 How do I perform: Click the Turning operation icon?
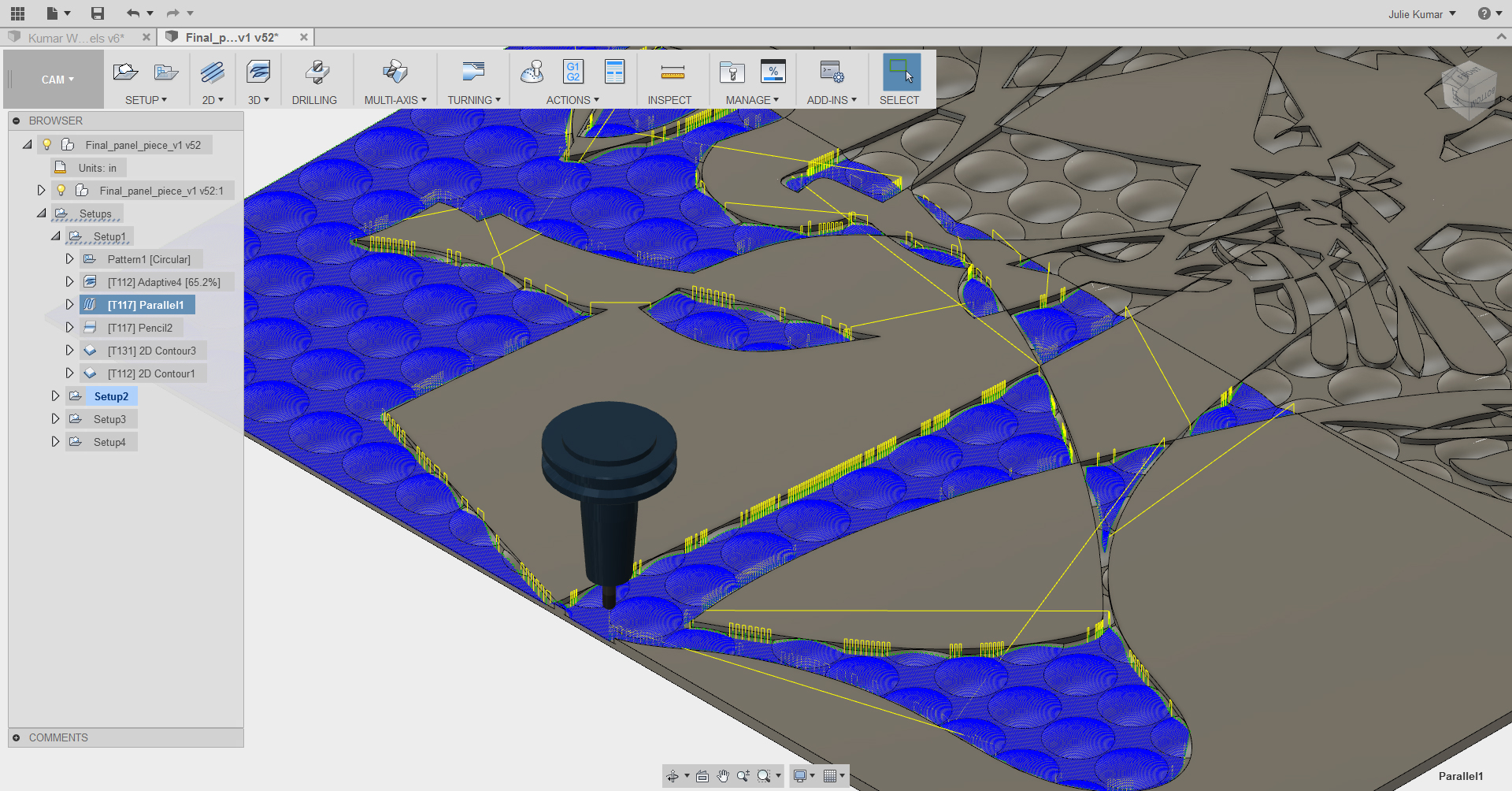[x=474, y=72]
